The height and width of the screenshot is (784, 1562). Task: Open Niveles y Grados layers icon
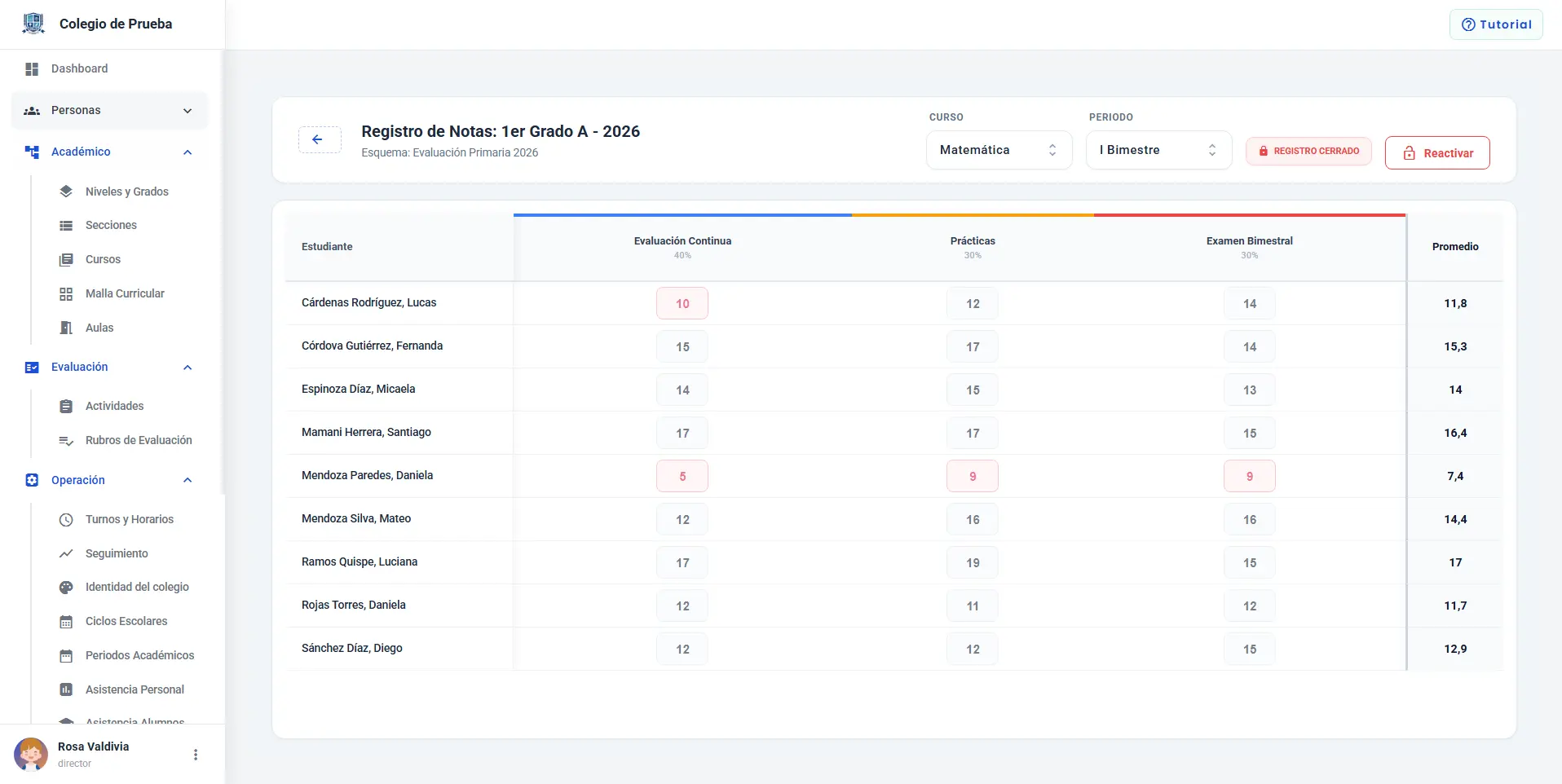tap(66, 192)
